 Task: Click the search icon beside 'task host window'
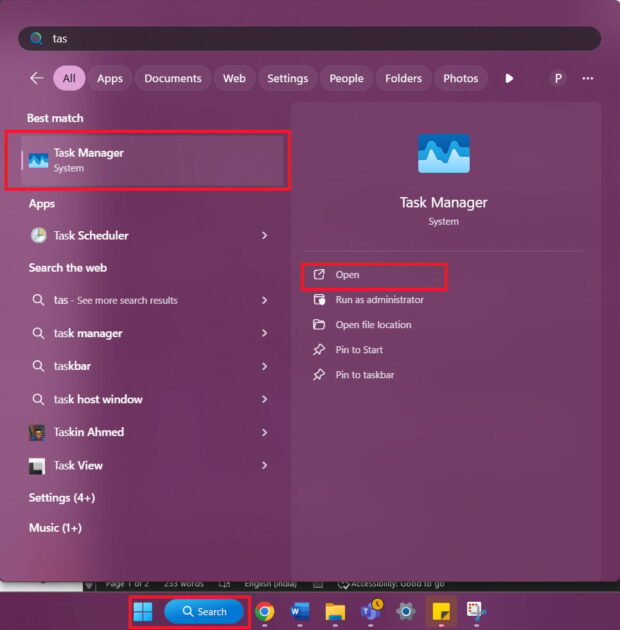[x=38, y=399]
